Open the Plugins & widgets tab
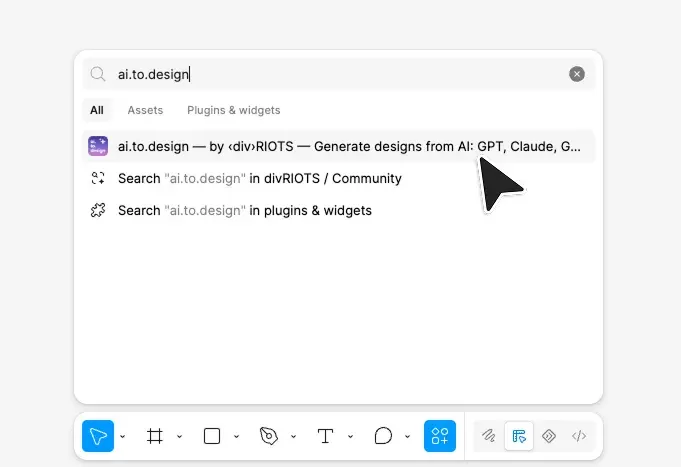This screenshot has height=467, width=681. [x=234, y=110]
